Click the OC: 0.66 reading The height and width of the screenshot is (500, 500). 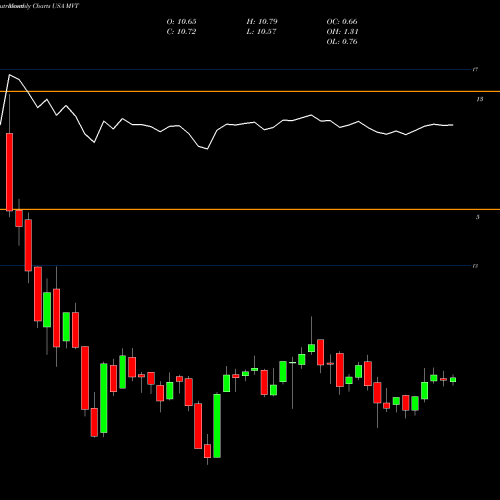[342, 22]
